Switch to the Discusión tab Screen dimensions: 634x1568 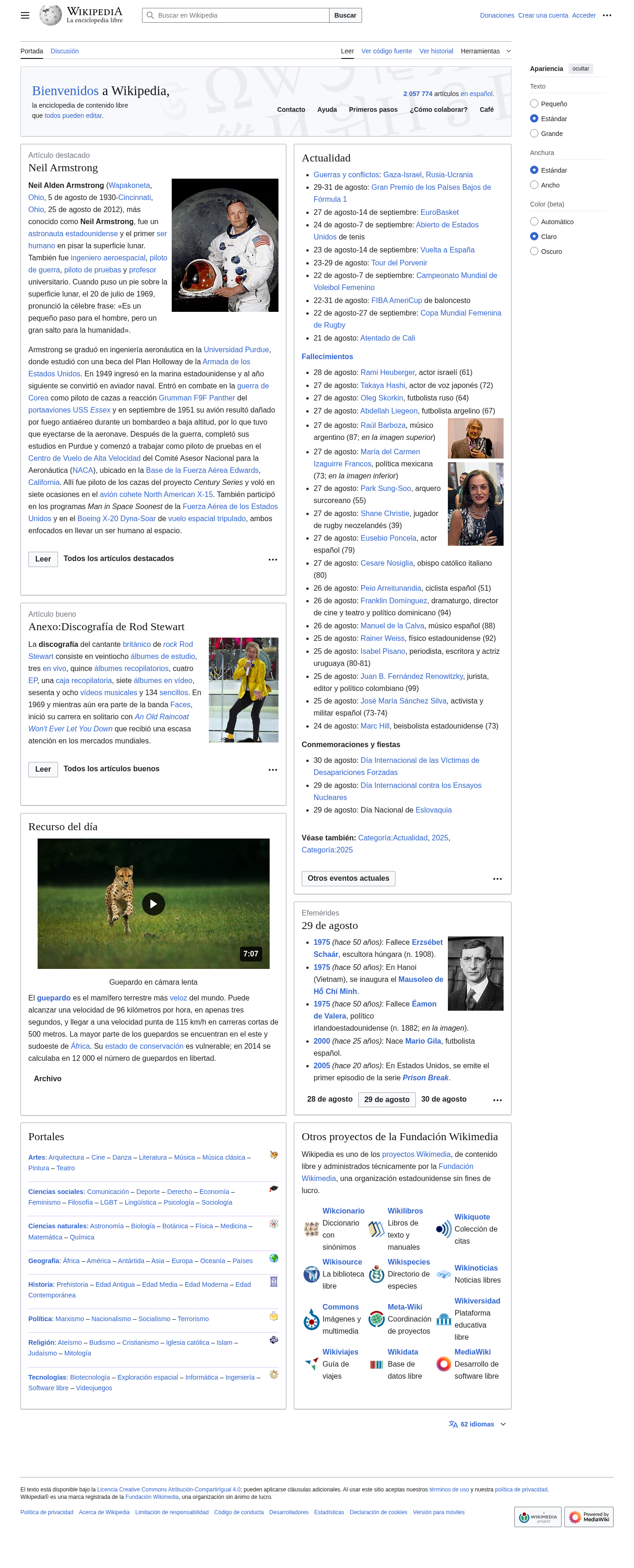coord(65,51)
